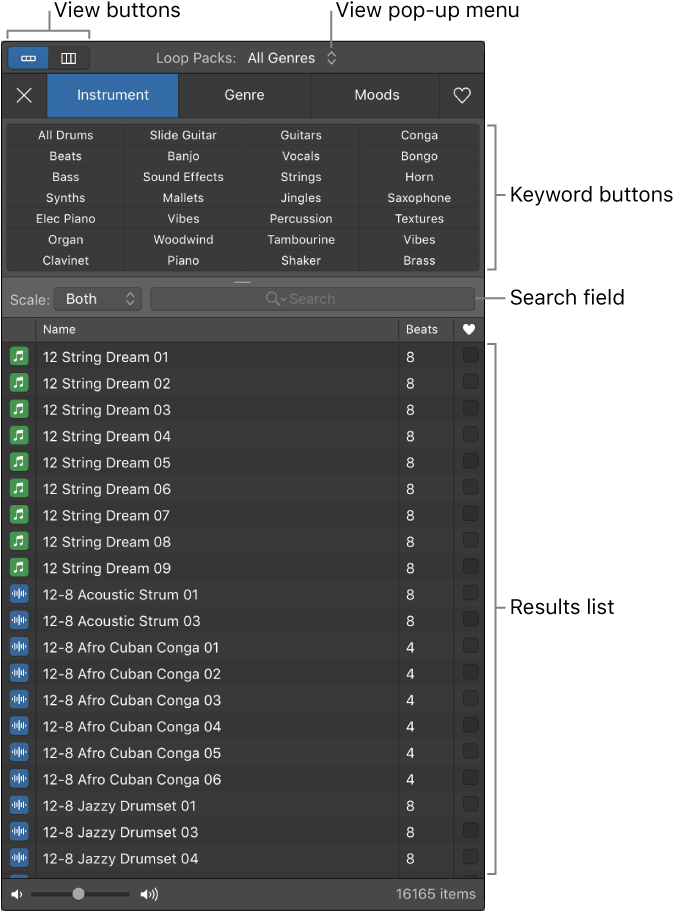Click blue audio icon for Afro Cuban Conga 03
673x911 pixels.
coord(19,700)
